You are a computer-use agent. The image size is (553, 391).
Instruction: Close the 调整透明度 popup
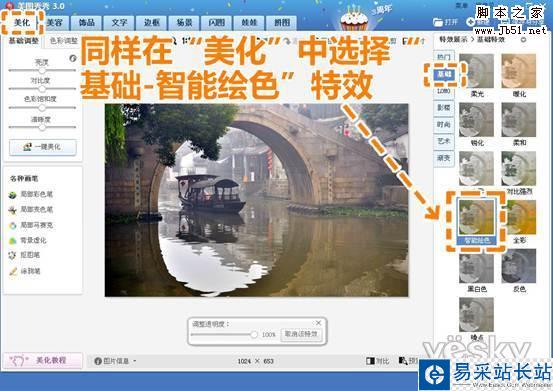[318, 323]
